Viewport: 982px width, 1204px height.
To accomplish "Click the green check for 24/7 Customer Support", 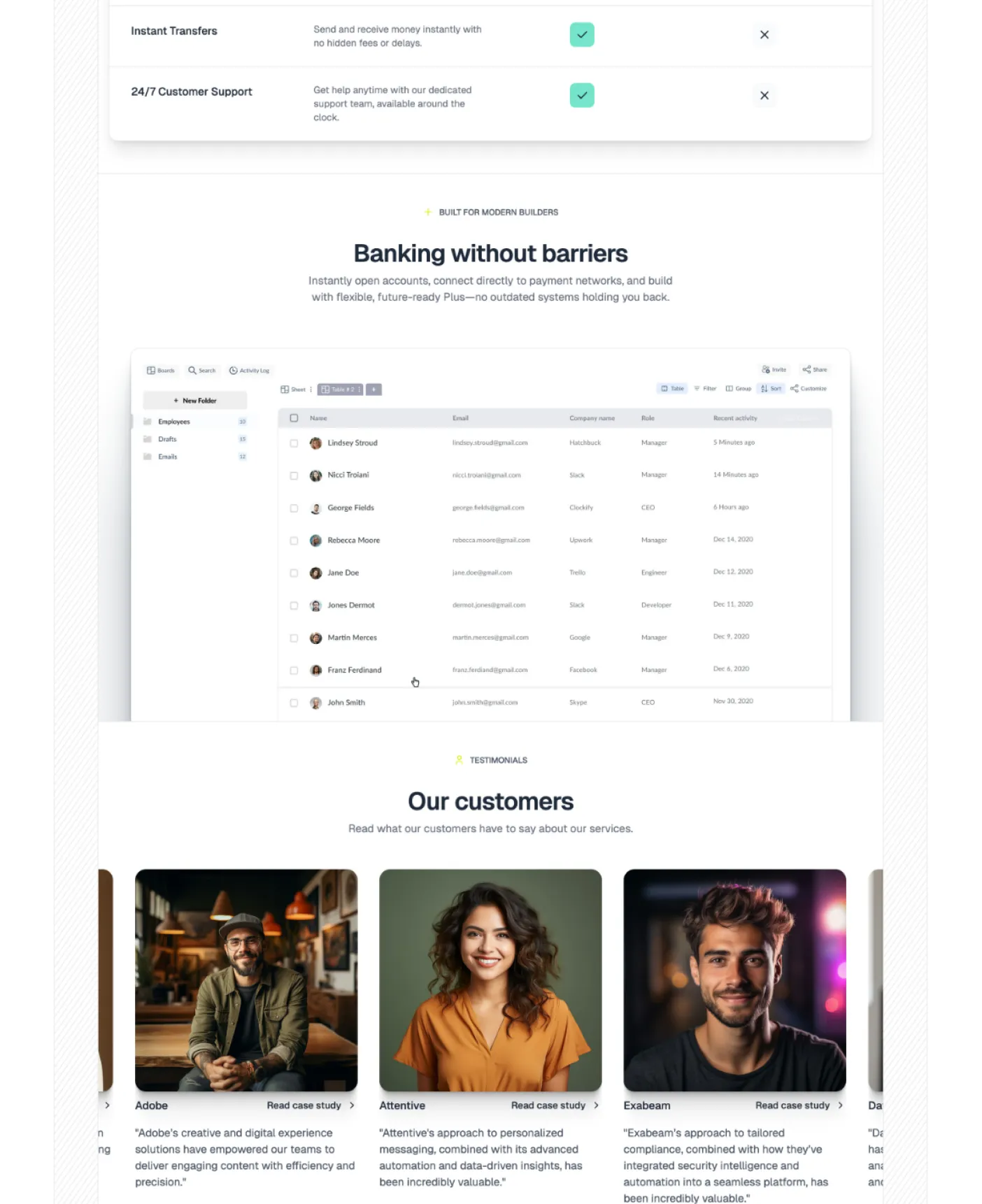I will pos(582,96).
